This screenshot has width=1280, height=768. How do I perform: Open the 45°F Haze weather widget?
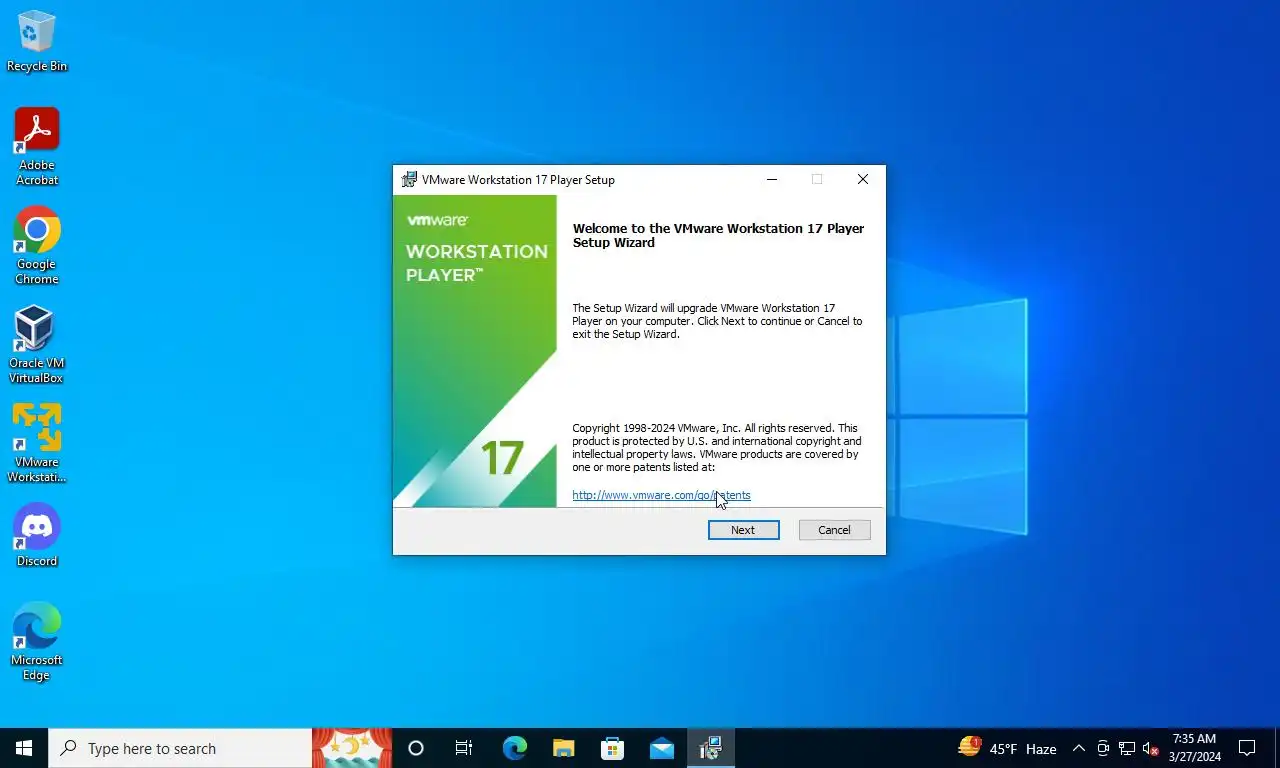(x=1008, y=748)
